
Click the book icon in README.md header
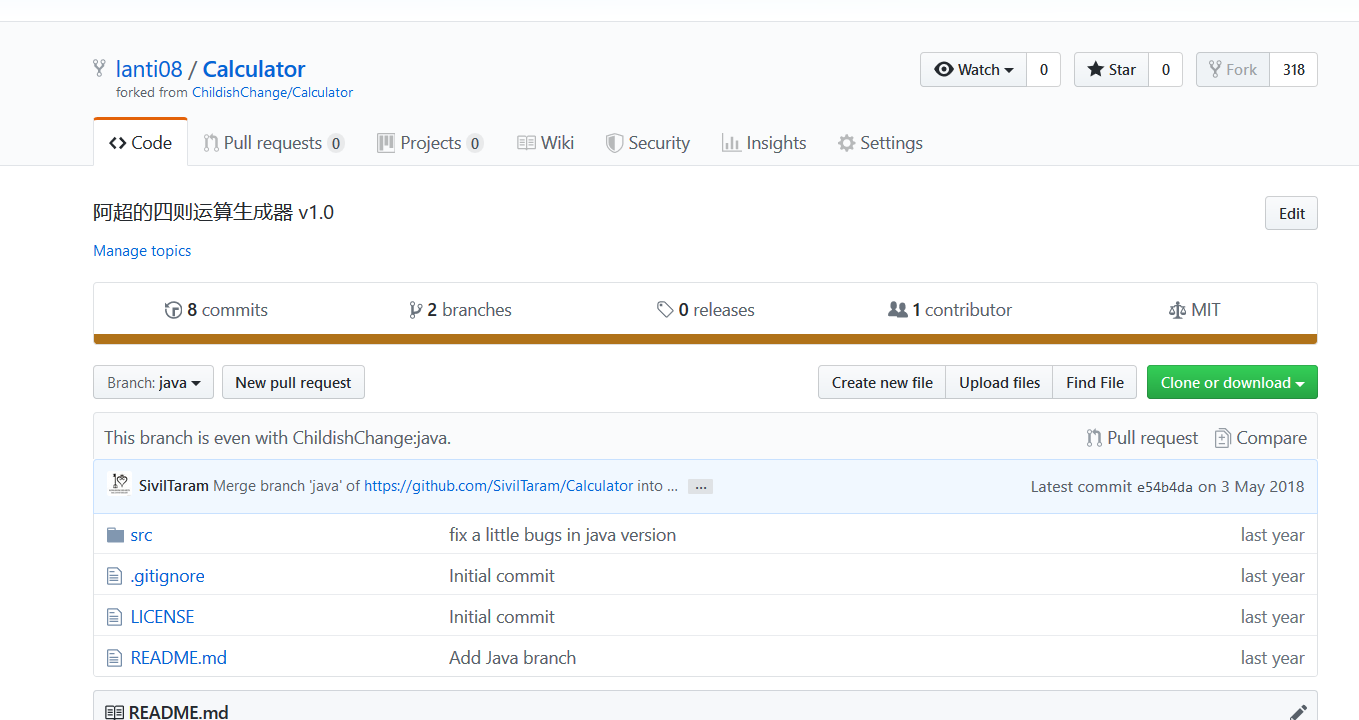[x=115, y=713]
